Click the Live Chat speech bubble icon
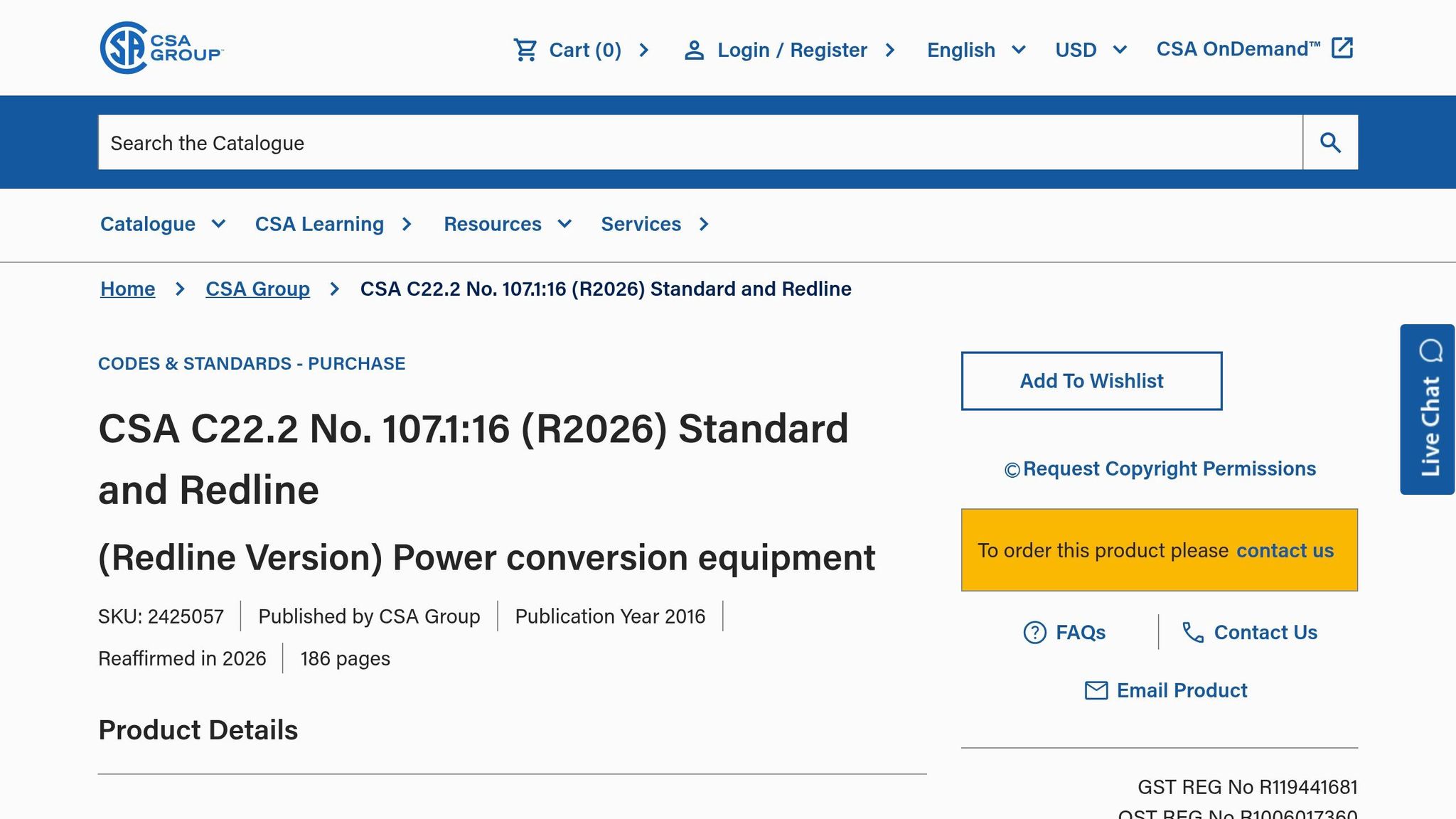The width and height of the screenshot is (1456, 819). tap(1430, 350)
